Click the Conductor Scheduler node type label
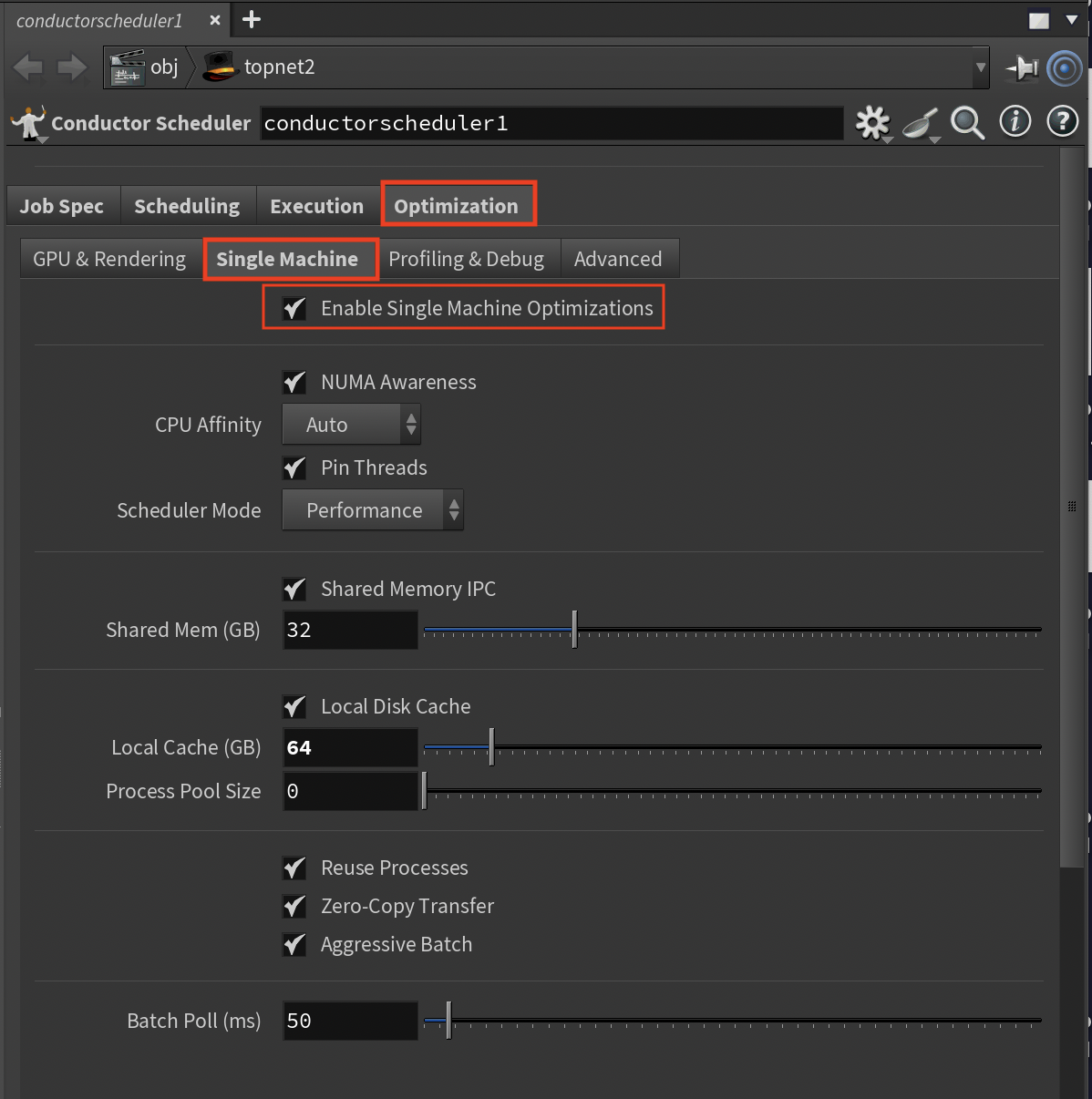This screenshot has height=1099, width=1092. (x=150, y=123)
